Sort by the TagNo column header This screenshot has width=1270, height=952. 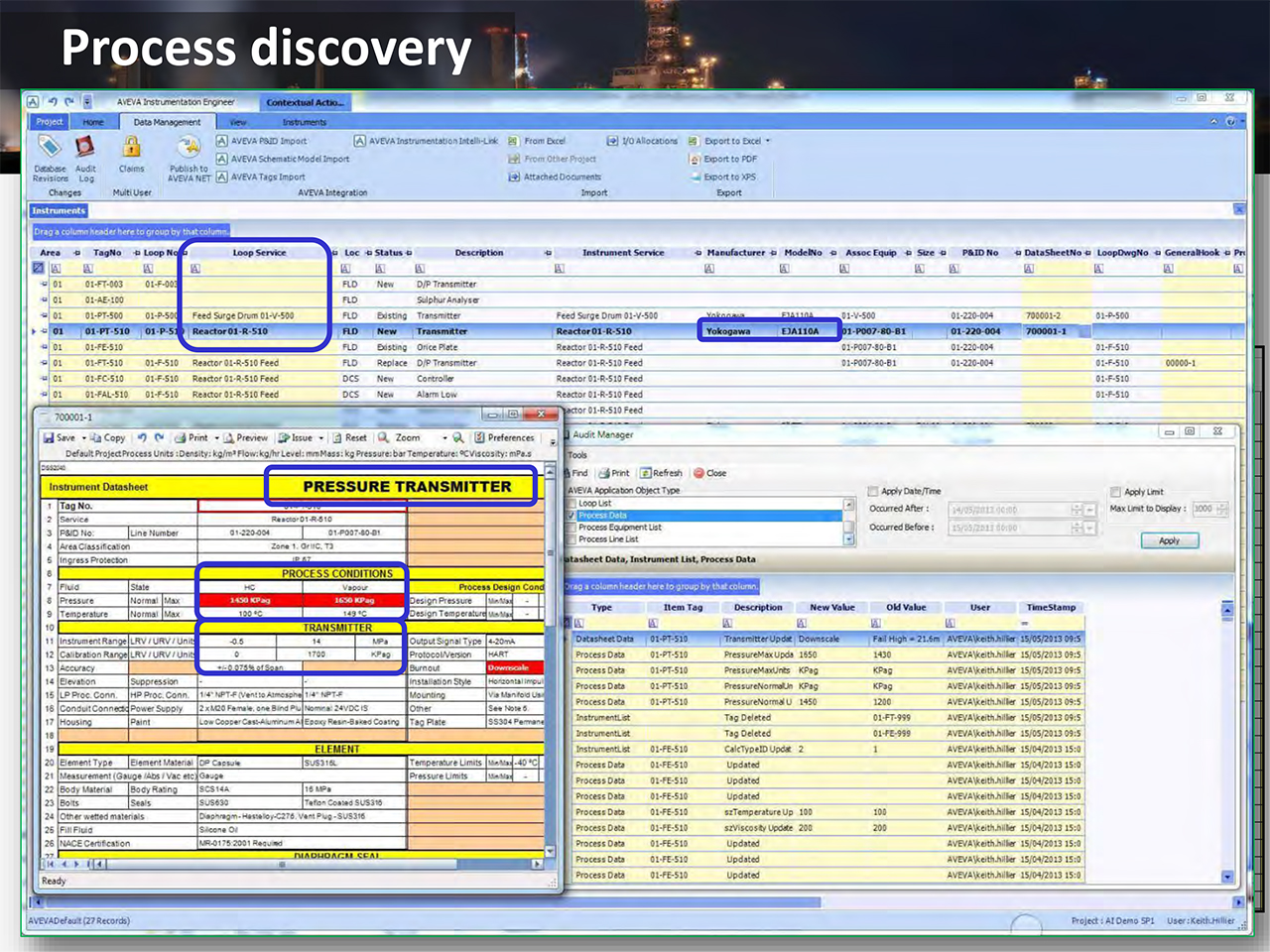click(x=107, y=253)
